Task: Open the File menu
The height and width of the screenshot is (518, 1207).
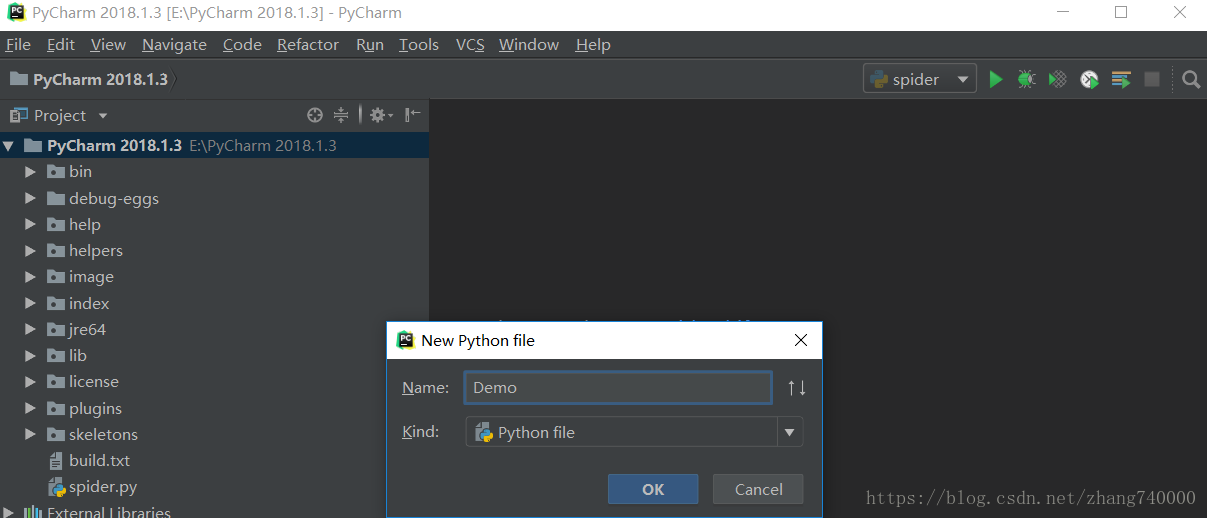Action: pyautogui.click(x=18, y=45)
